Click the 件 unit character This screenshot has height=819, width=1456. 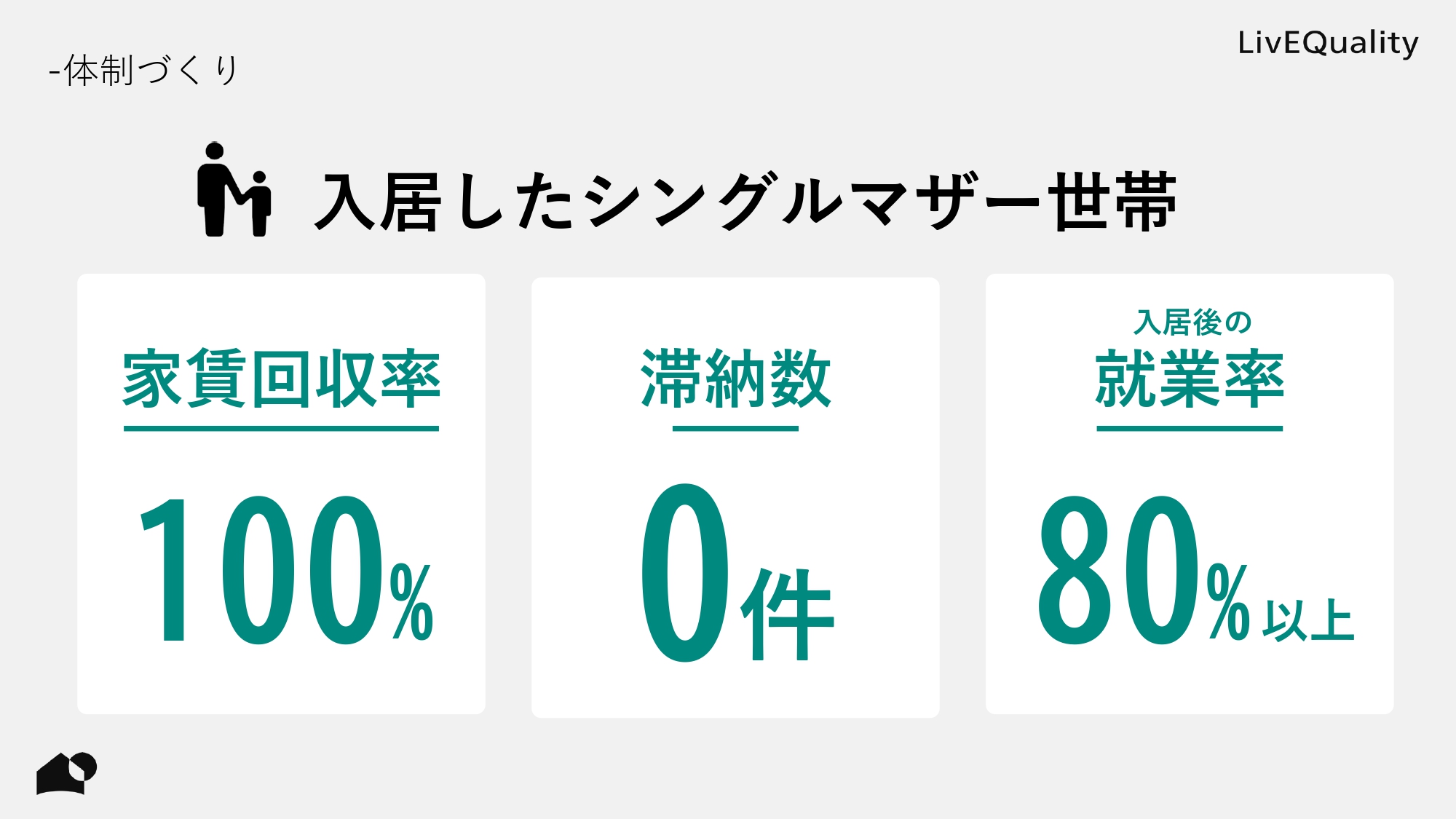point(788,614)
